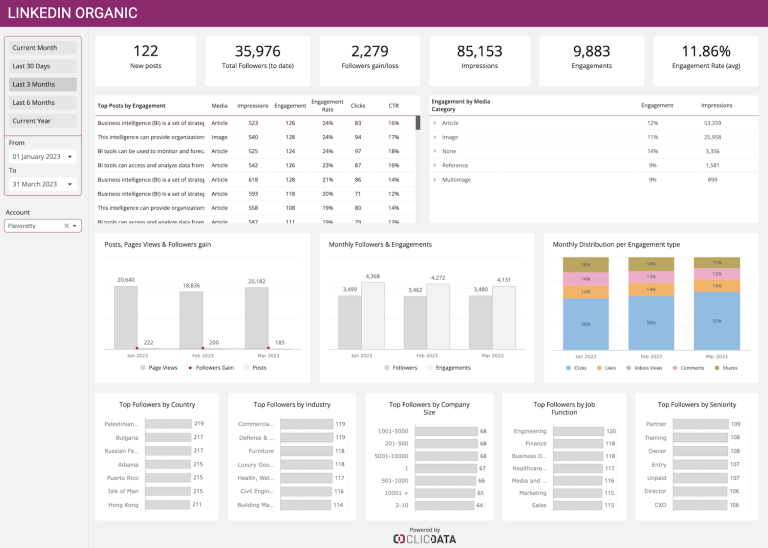This screenshot has height=548, width=768.
Task: Toggle Engagements legend marker in monthly chart
Action: (x=432, y=367)
